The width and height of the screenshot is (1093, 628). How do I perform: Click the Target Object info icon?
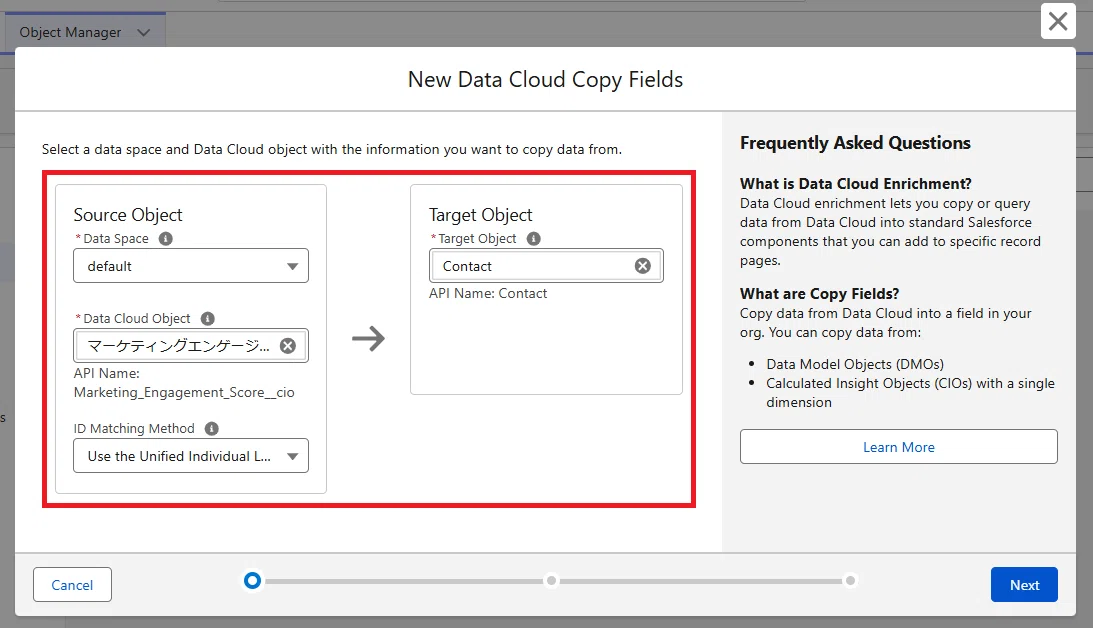pyautogui.click(x=533, y=238)
